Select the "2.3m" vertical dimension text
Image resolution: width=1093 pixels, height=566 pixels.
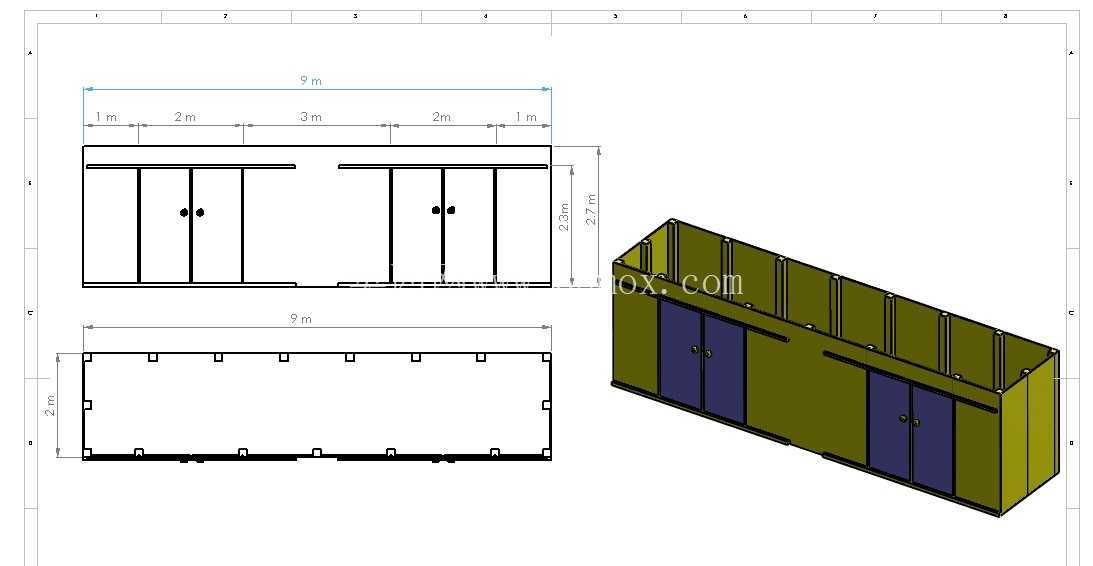tap(564, 216)
